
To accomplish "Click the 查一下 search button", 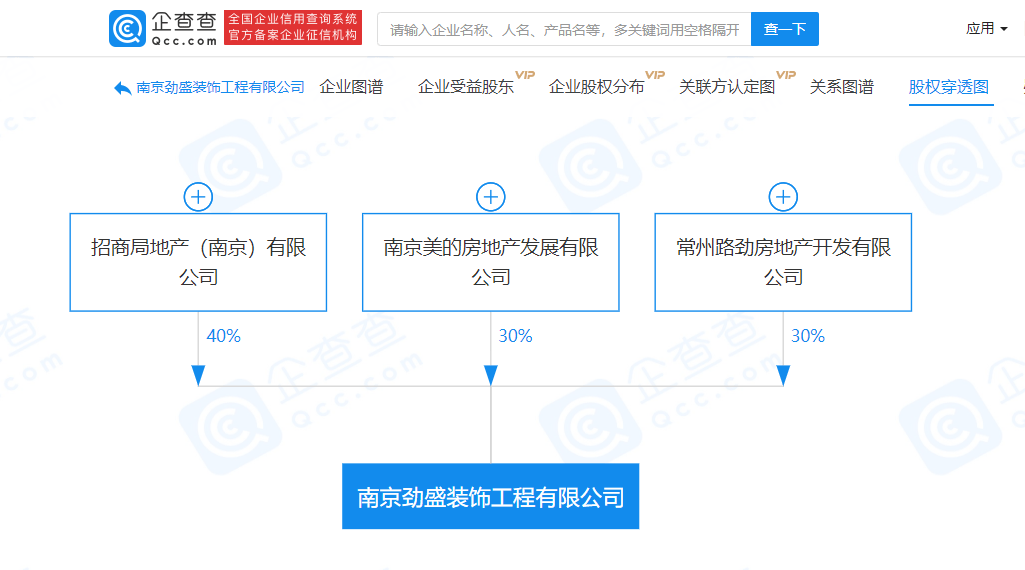I will [784, 29].
